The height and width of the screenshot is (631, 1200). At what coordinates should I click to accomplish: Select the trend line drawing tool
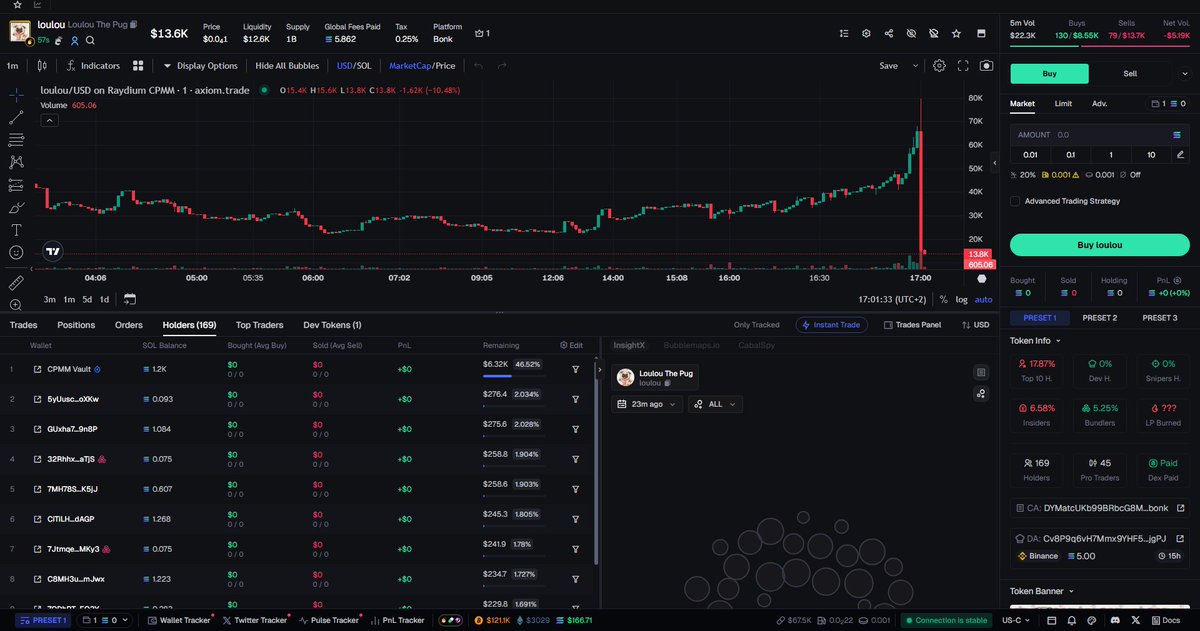pyautogui.click(x=16, y=117)
